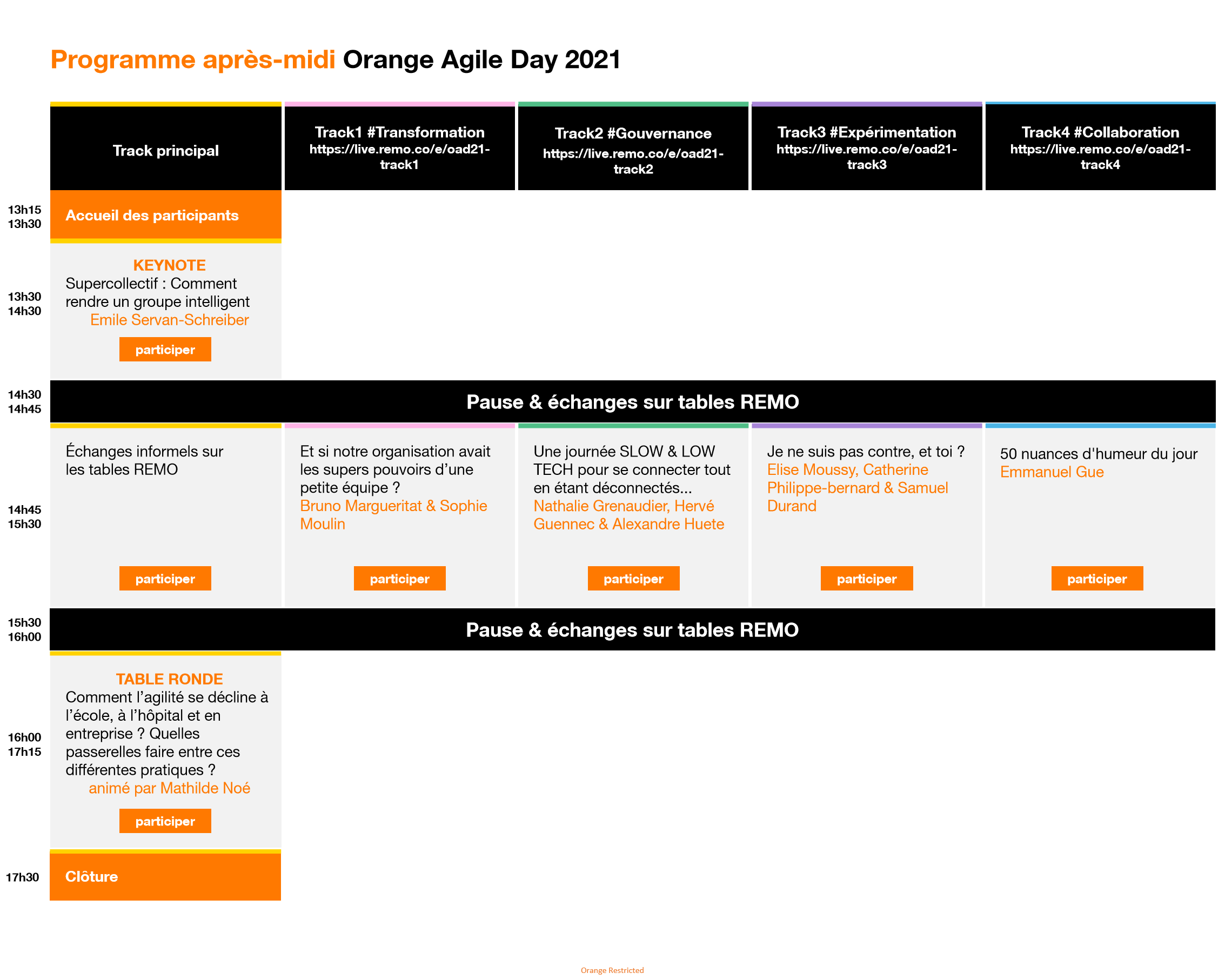Open Track4 #Collaboration remo link
The width and height of the screenshot is (1225, 980).
(1100, 157)
